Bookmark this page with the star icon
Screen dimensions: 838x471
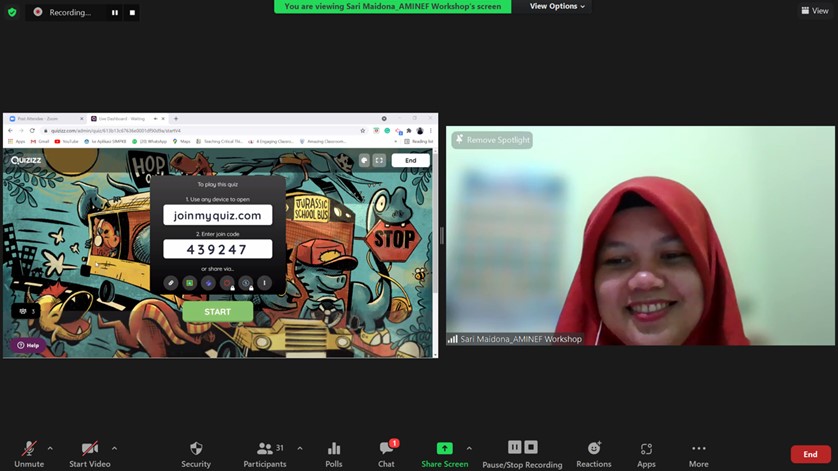pos(363,130)
